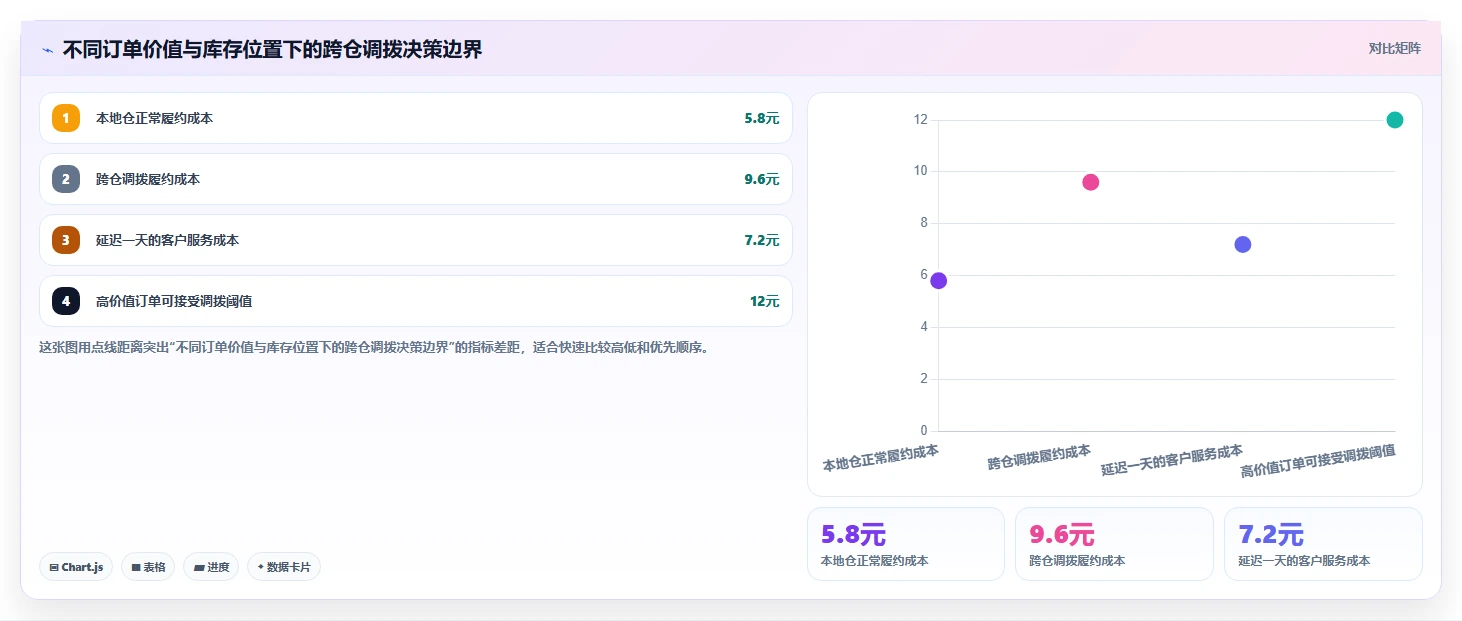This screenshot has width=1462, height=621.
Task: Click y-axis tick label 0
Action: [924, 431]
